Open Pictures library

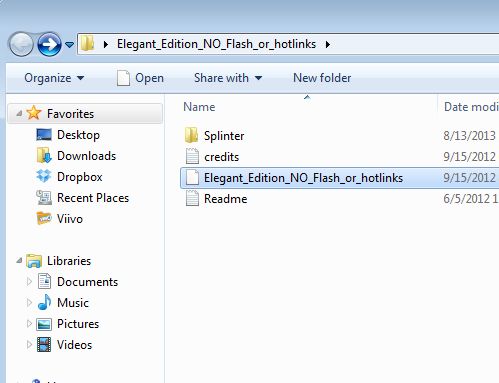78,324
